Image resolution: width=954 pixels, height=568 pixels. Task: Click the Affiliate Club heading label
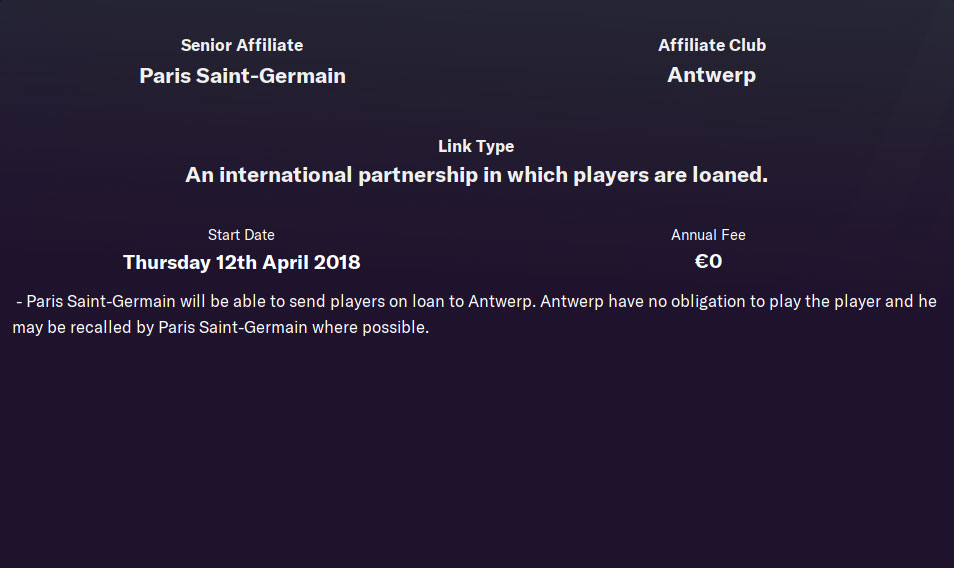pyautogui.click(x=711, y=45)
